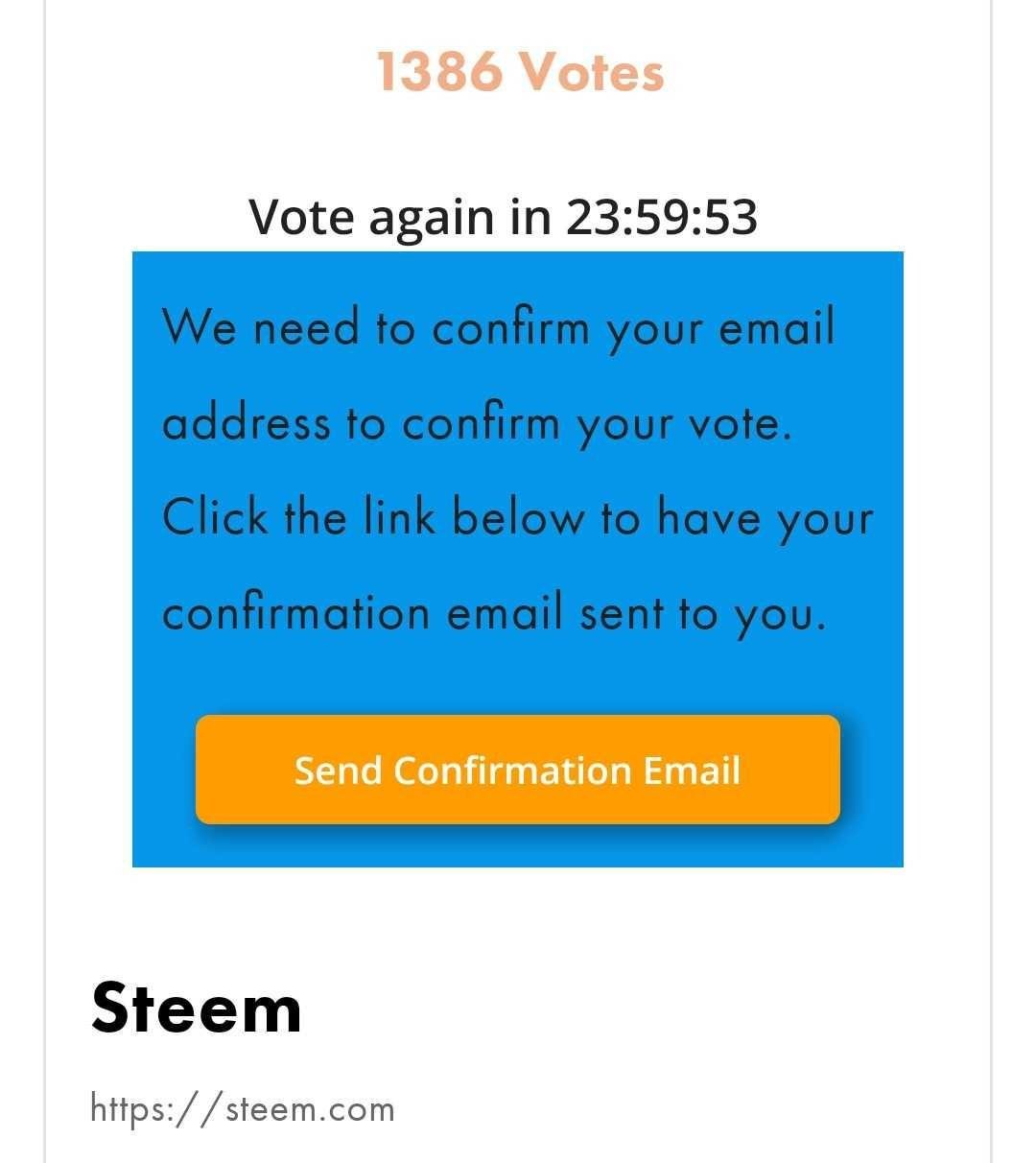Image resolution: width=1036 pixels, height=1163 pixels.
Task: Click the Send Confirmation Email button
Action: 518,770
